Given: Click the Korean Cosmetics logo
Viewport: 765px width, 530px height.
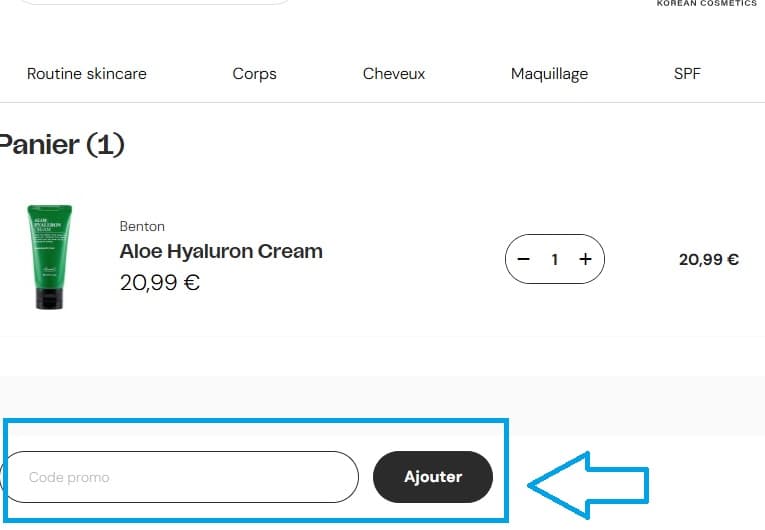Looking at the screenshot, I should [706, 4].
